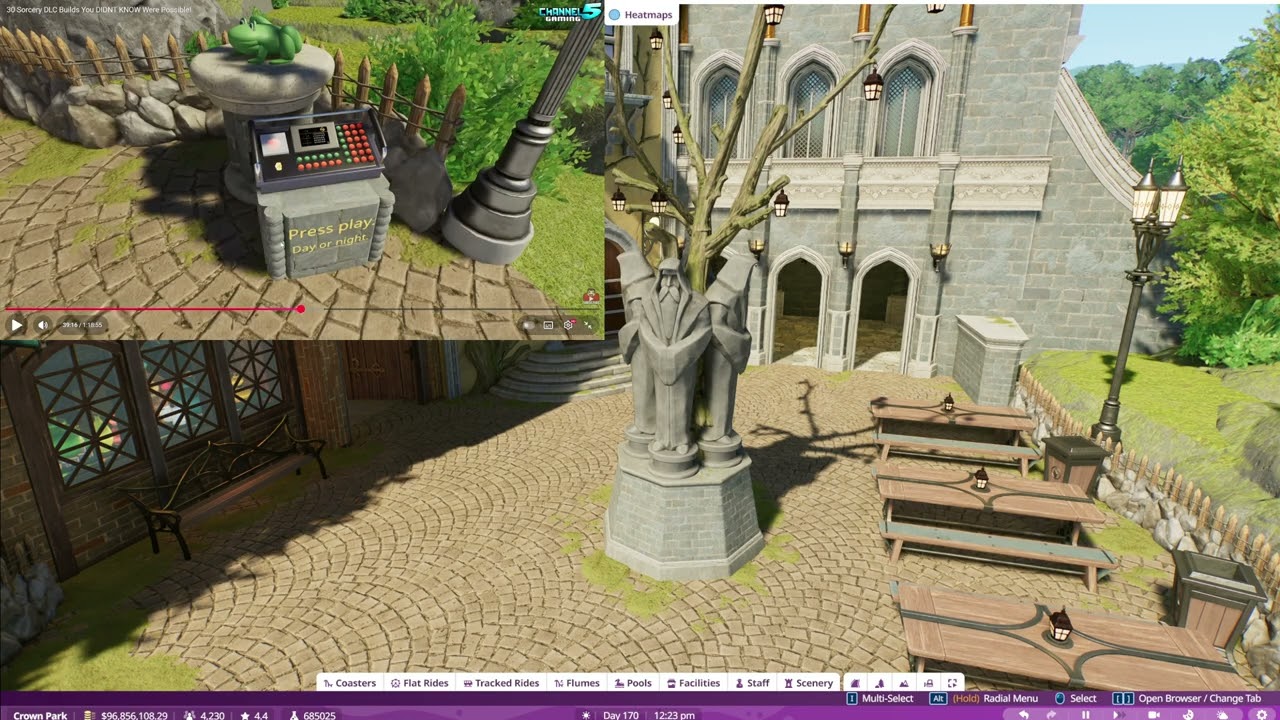
Task: Click the Sorcery DLC Builds video title
Action: click(x=98, y=9)
